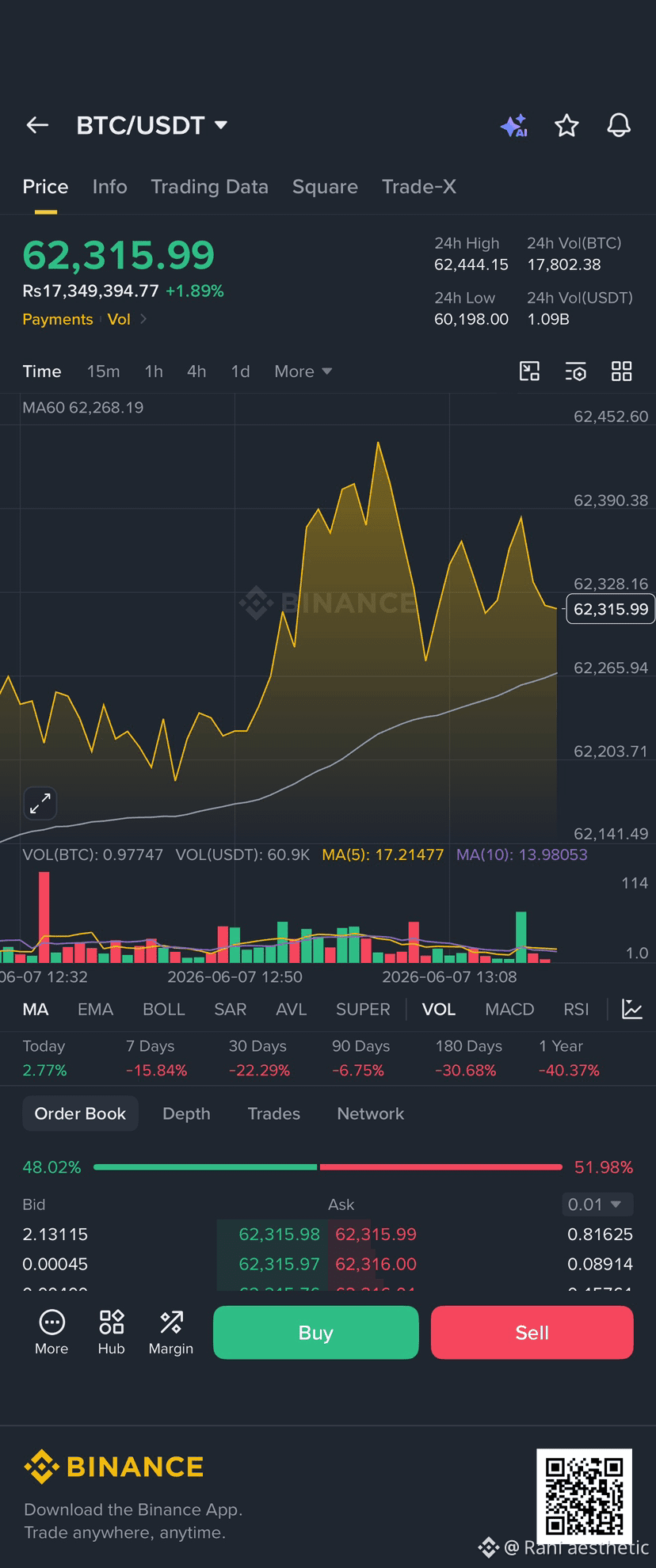The image size is (656, 1568).
Task: Go back using the left arrow
Action: [37, 125]
